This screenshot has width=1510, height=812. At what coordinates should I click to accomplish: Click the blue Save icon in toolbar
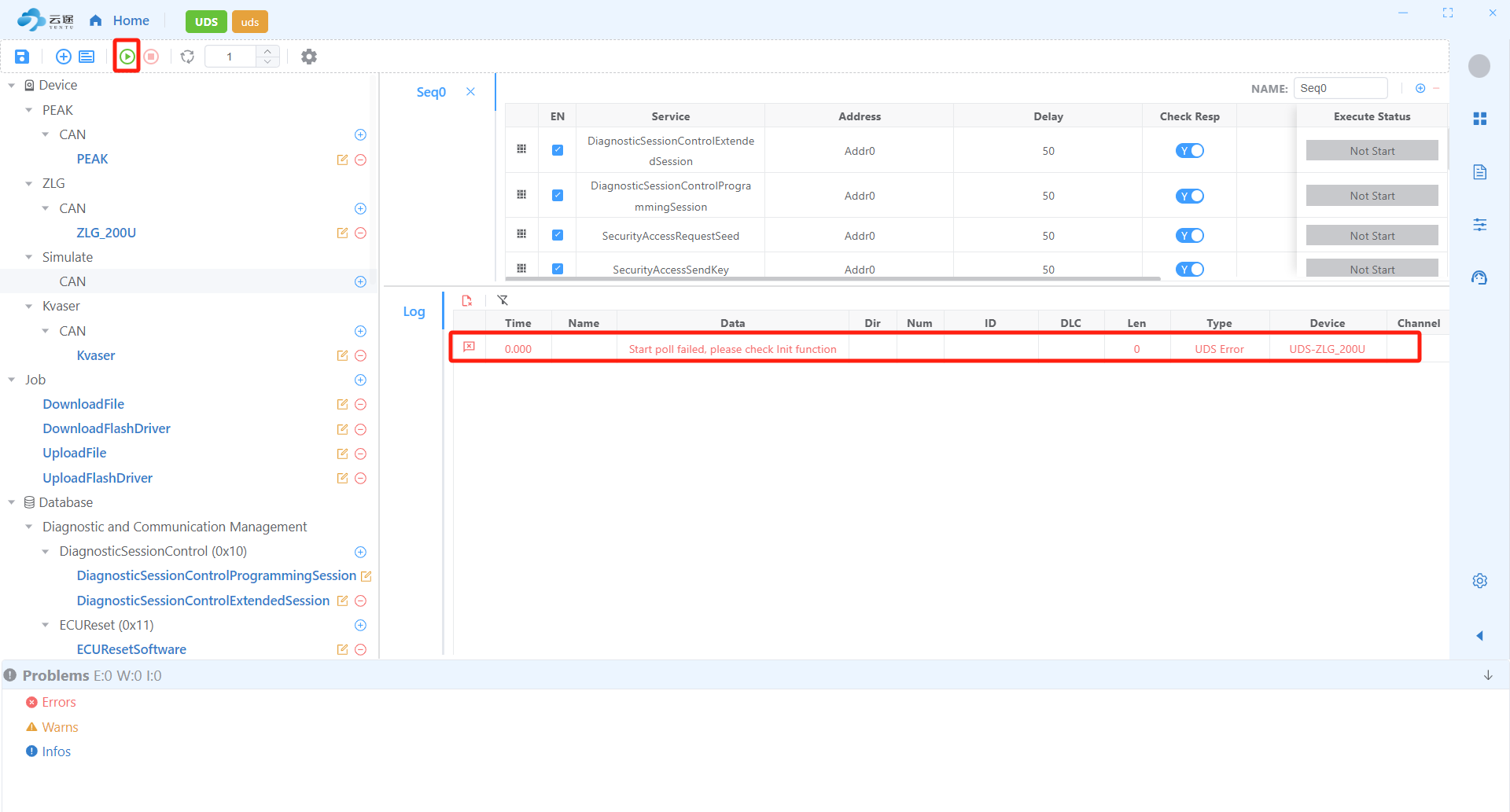tap(22, 57)
